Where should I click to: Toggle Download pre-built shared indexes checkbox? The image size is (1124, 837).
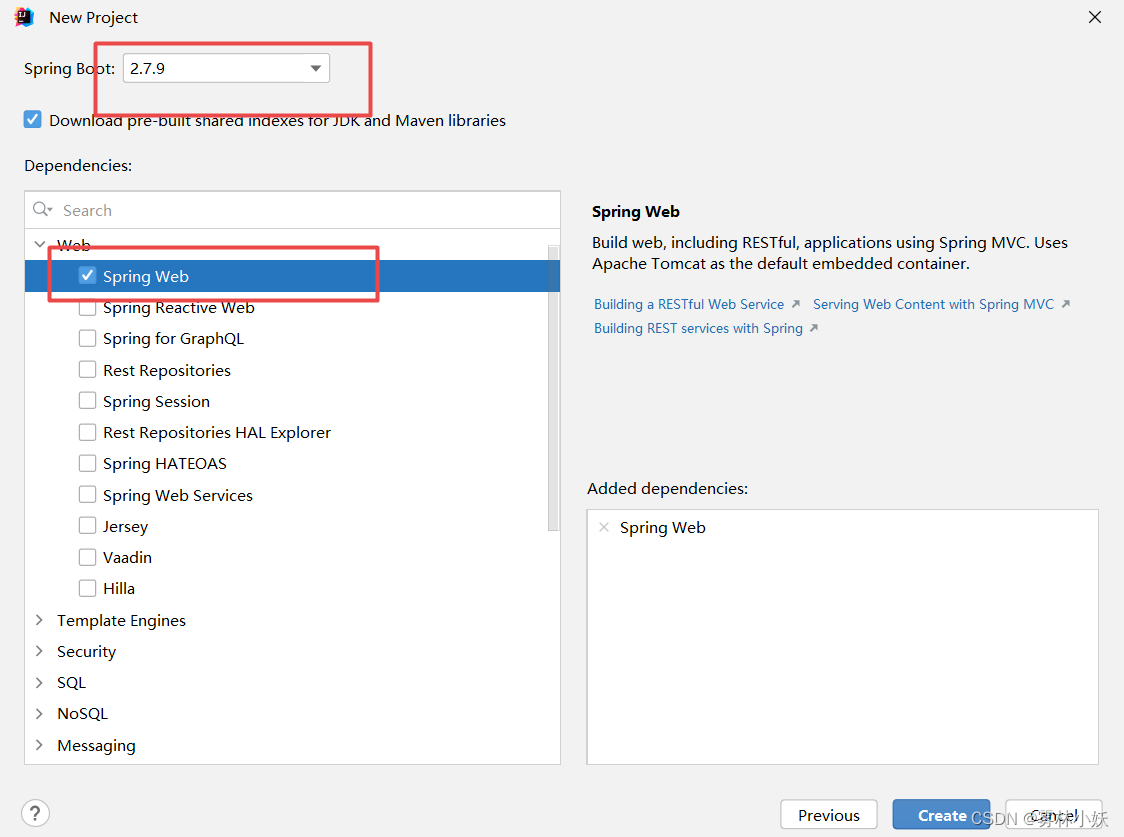(32, 119)
